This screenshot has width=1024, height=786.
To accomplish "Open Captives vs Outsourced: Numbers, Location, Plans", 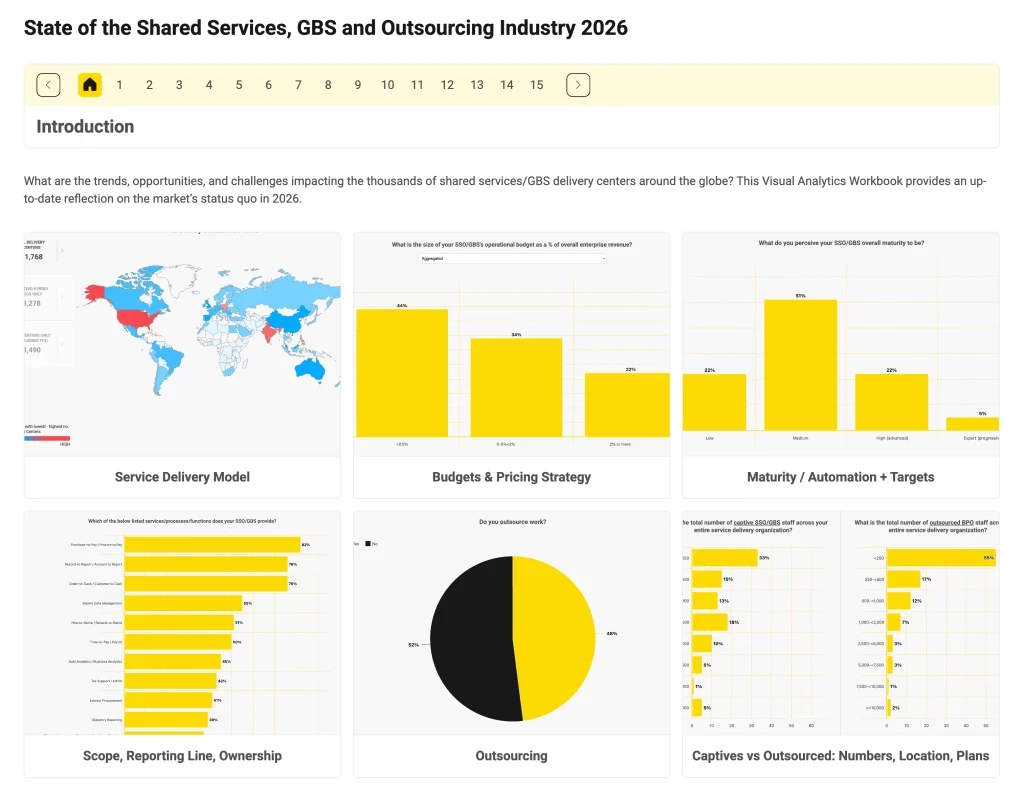I will click(840, 756).
